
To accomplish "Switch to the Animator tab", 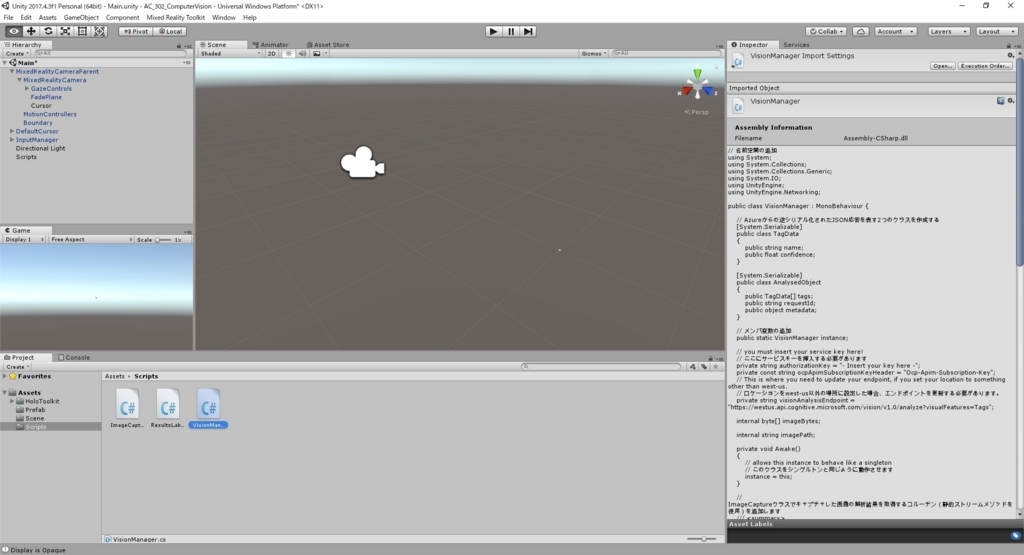I will [270, 44].
